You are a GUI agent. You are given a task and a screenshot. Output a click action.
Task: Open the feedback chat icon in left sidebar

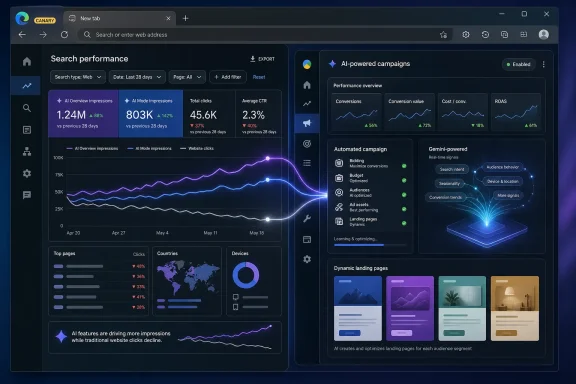tap(27, 195)
